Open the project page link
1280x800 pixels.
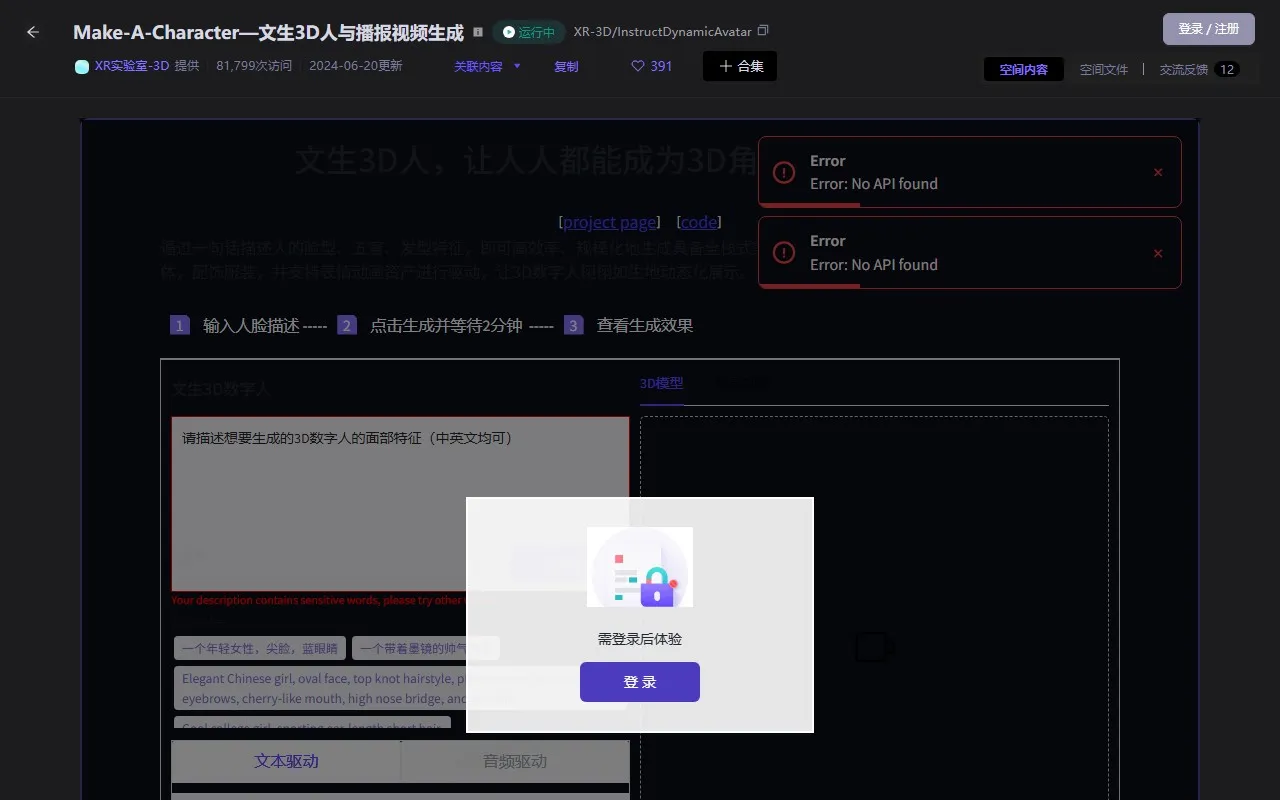[x=609, y=221]
